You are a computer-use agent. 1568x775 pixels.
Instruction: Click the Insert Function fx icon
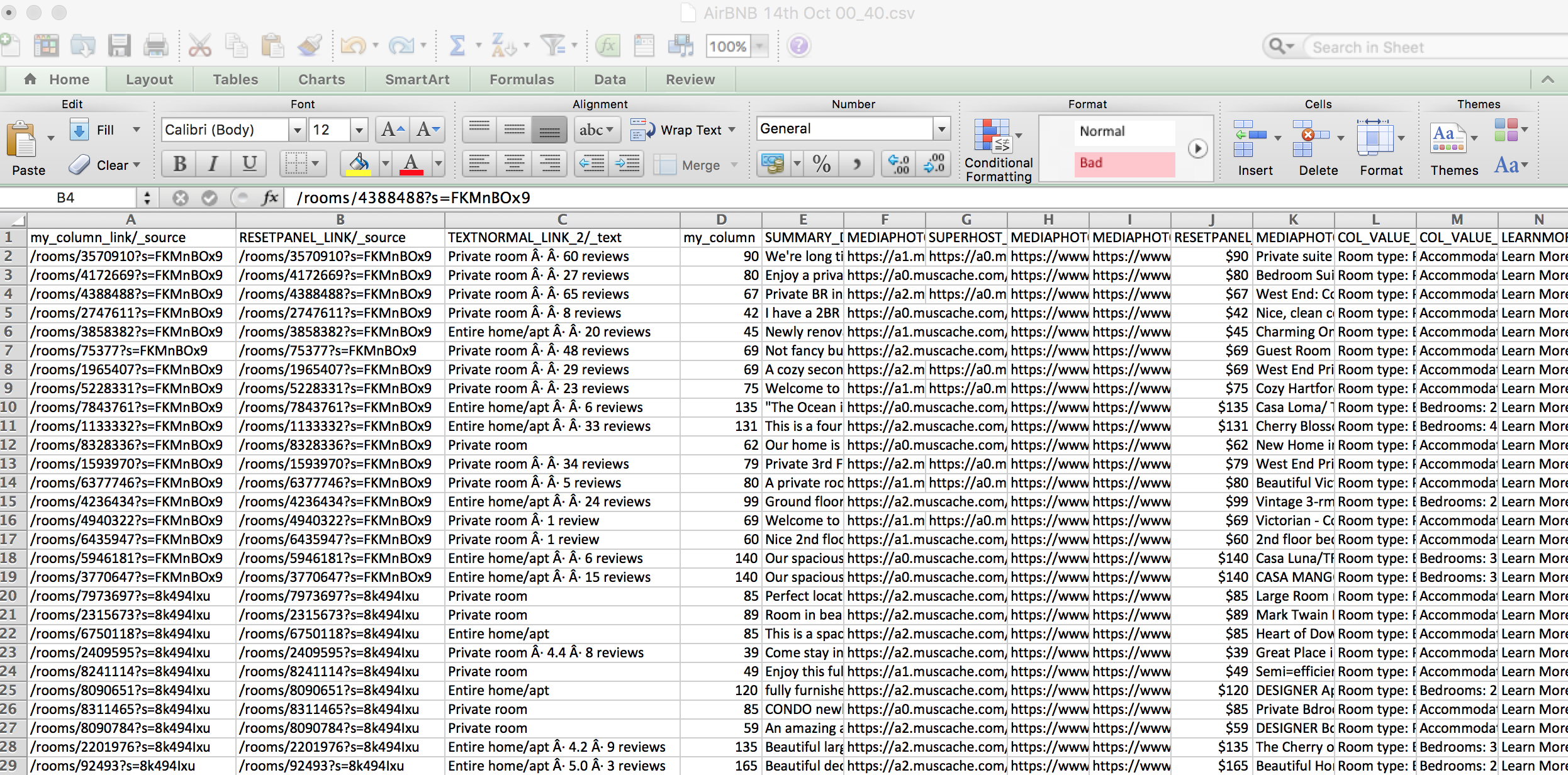tap(606, 45)
